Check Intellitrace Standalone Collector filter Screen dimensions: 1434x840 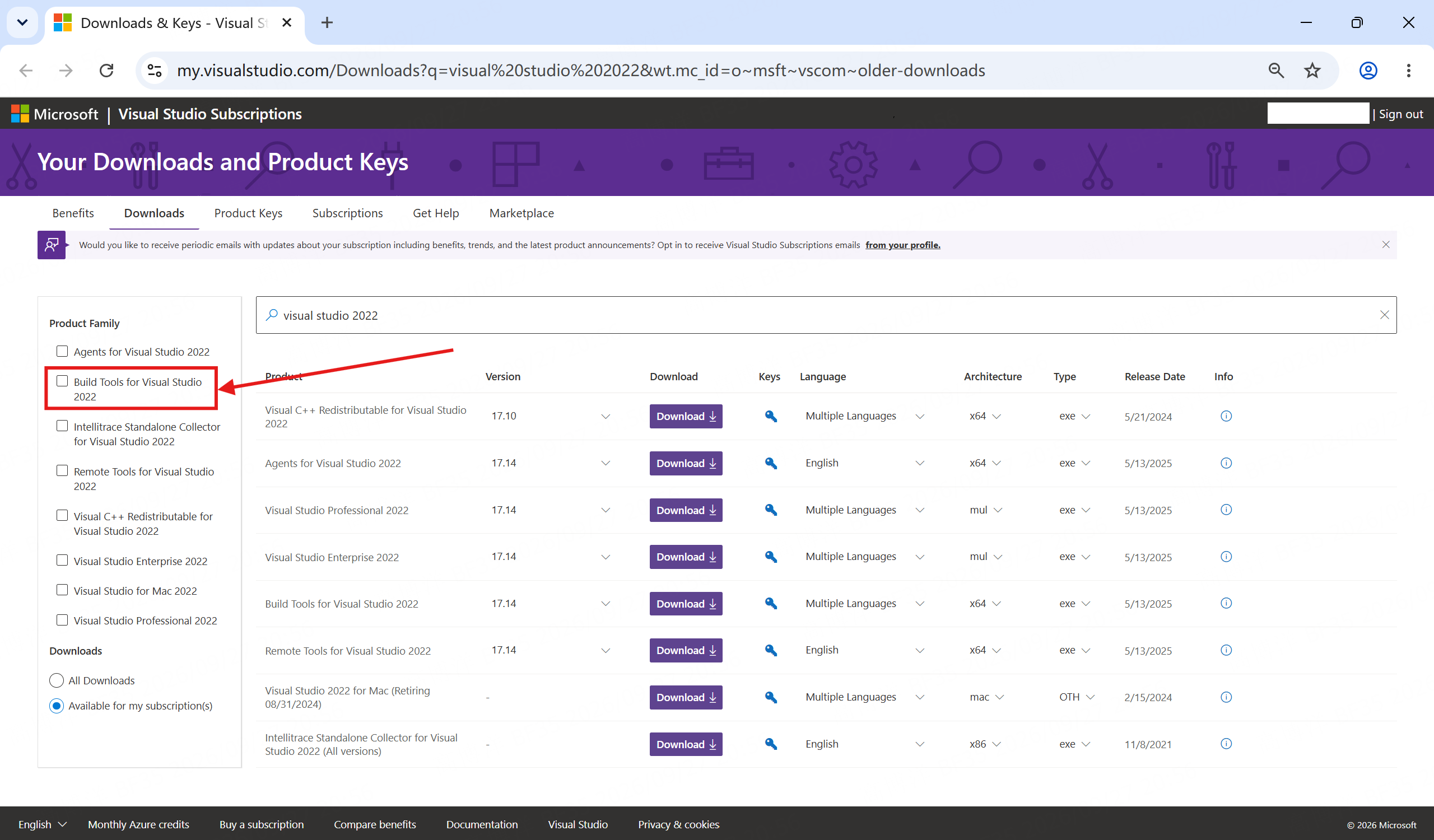click(62, 426)
